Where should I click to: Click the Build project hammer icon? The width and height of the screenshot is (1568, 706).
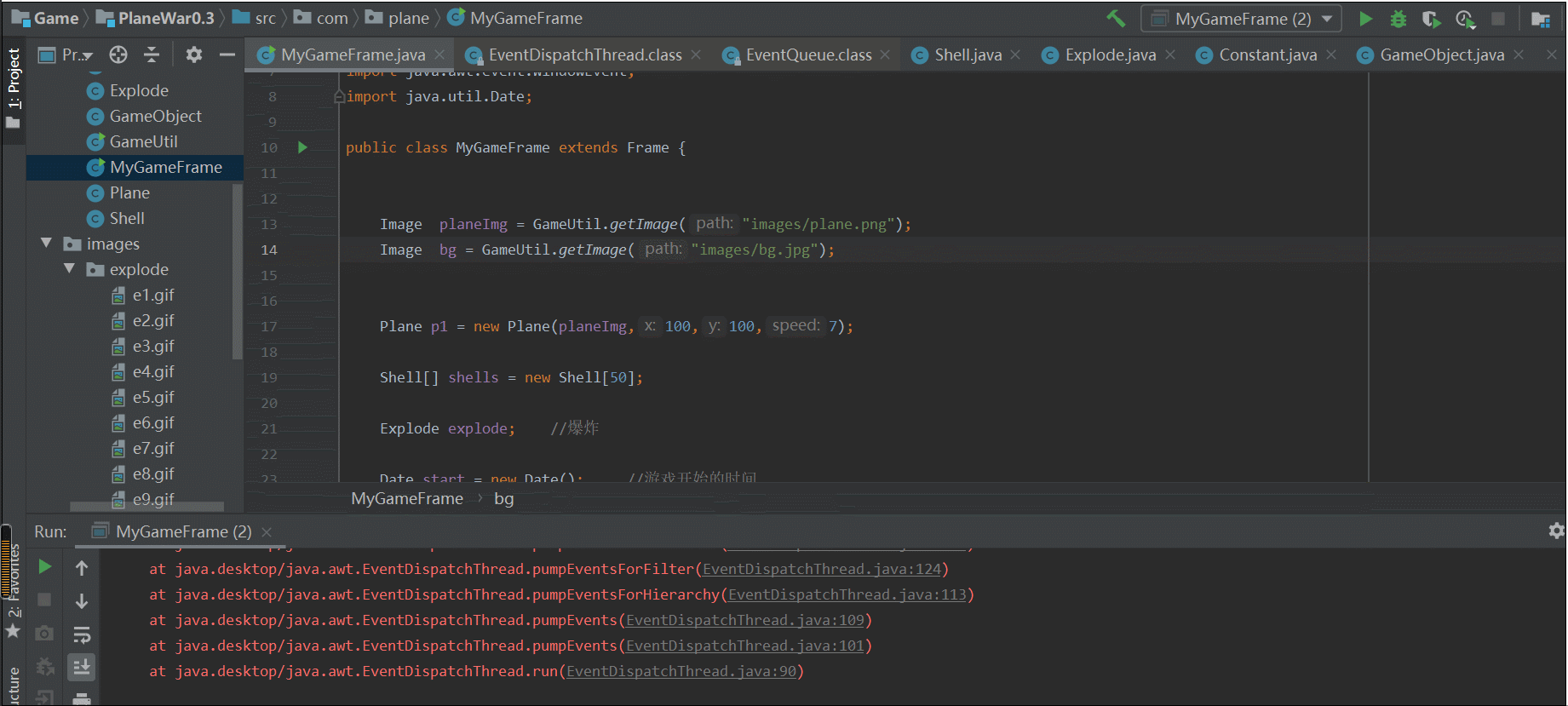click(x=1116, y=18)
